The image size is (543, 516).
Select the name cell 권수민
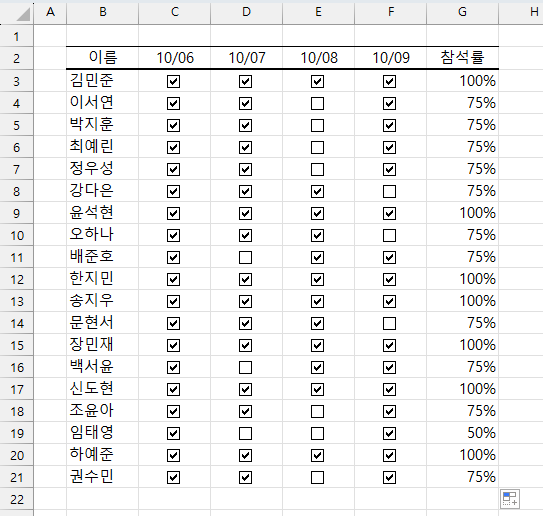click(103, 477)
